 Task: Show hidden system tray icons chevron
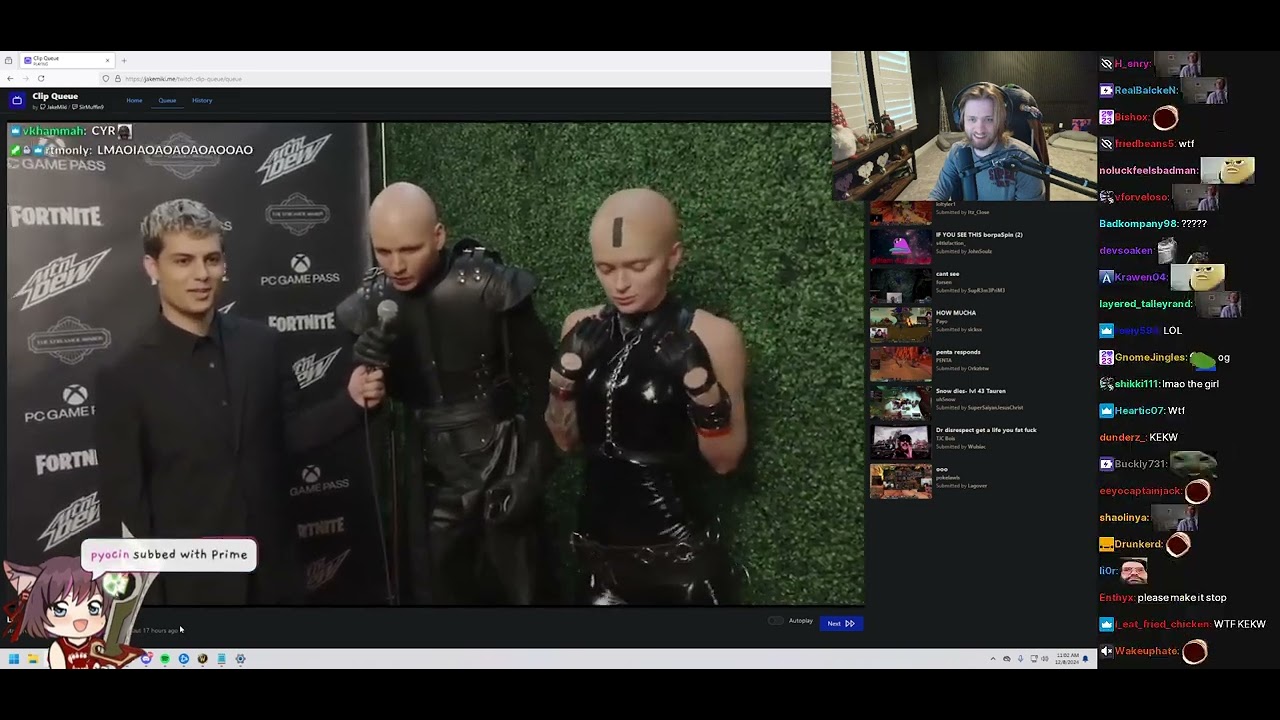click(993, 659)
